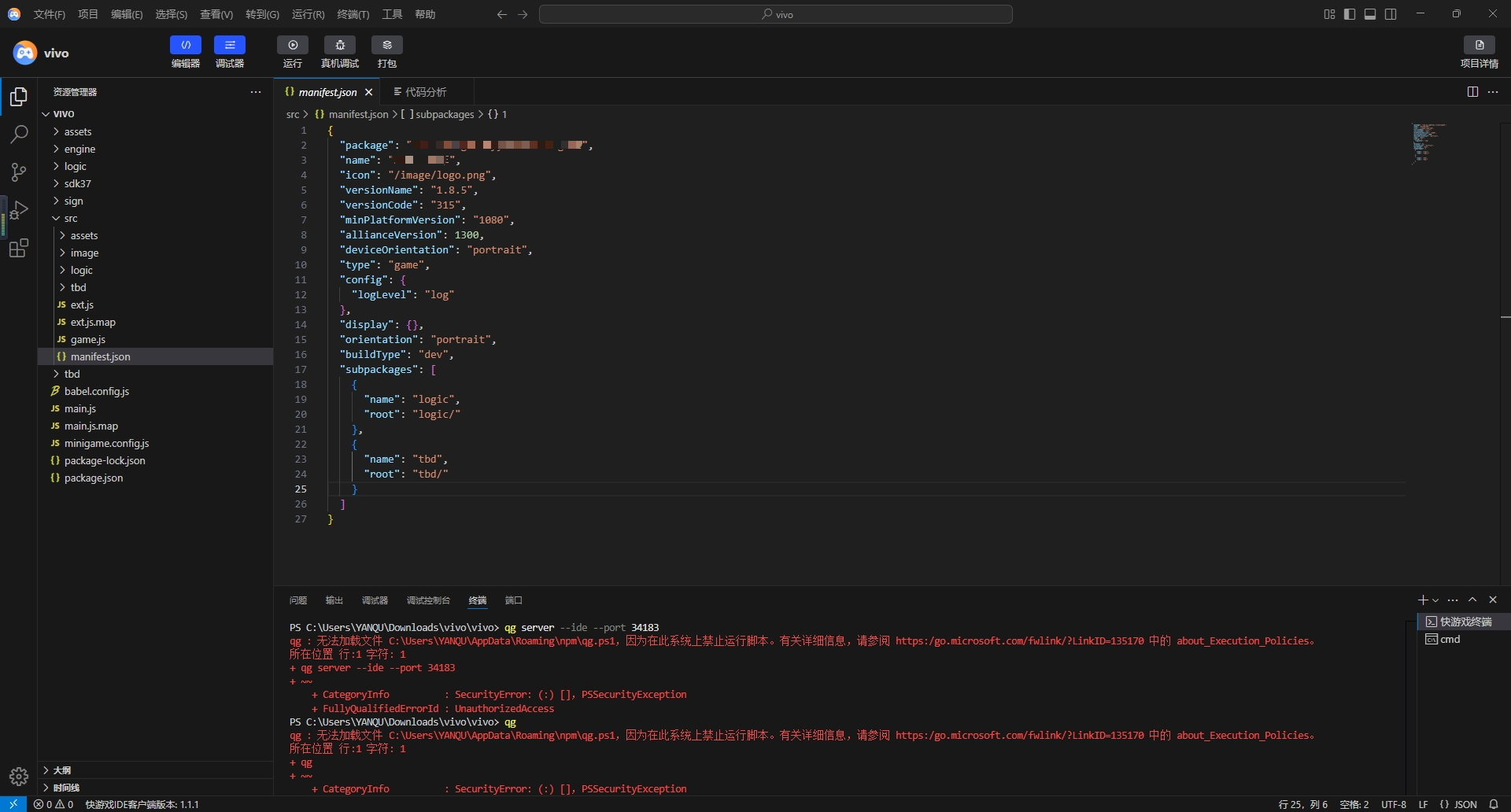Expand the 大纲 outline section

tap(61, 770)
